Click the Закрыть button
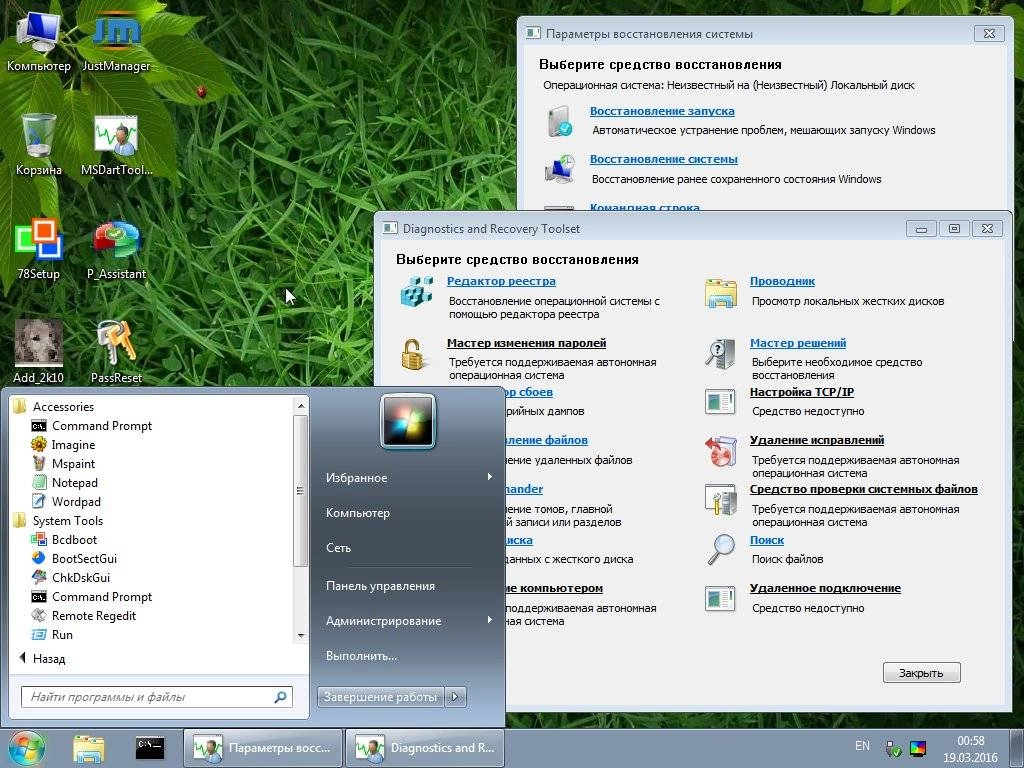The image size is (1024, 768). point(921,673)
